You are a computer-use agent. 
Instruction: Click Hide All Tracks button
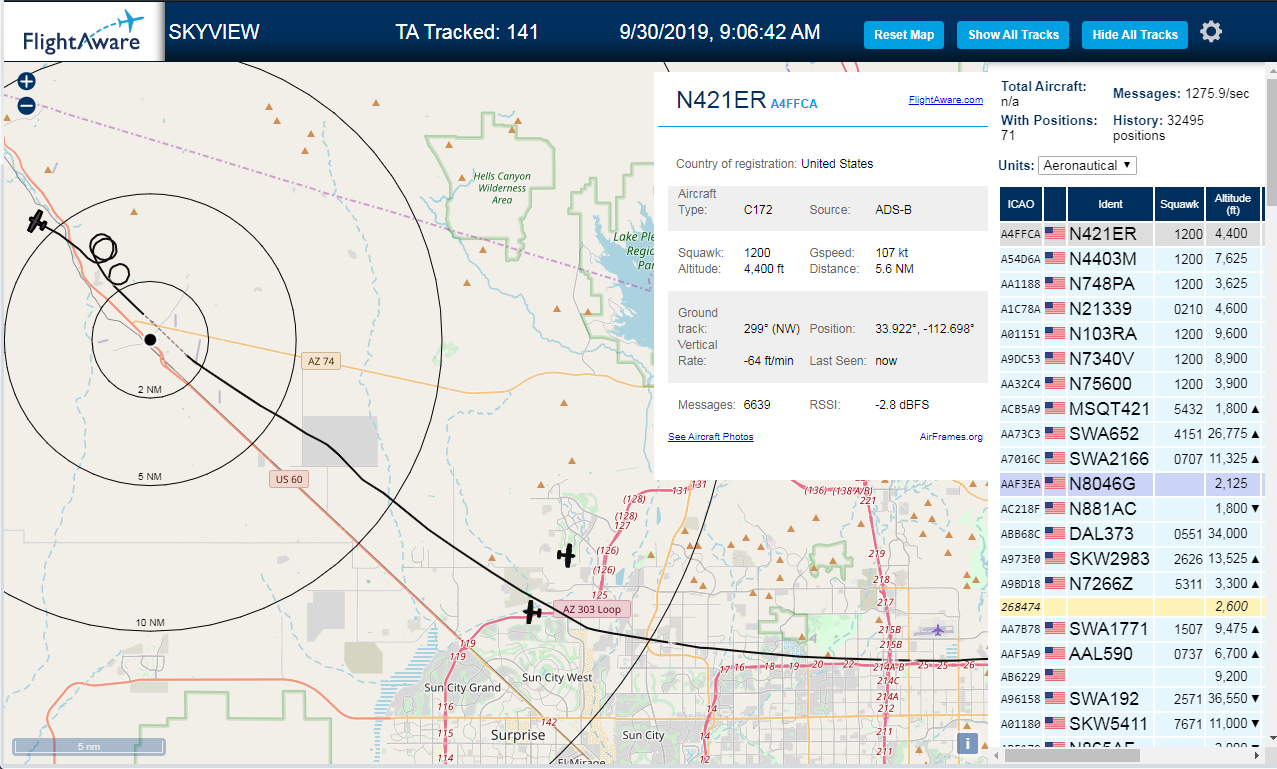pos(1135,35)
